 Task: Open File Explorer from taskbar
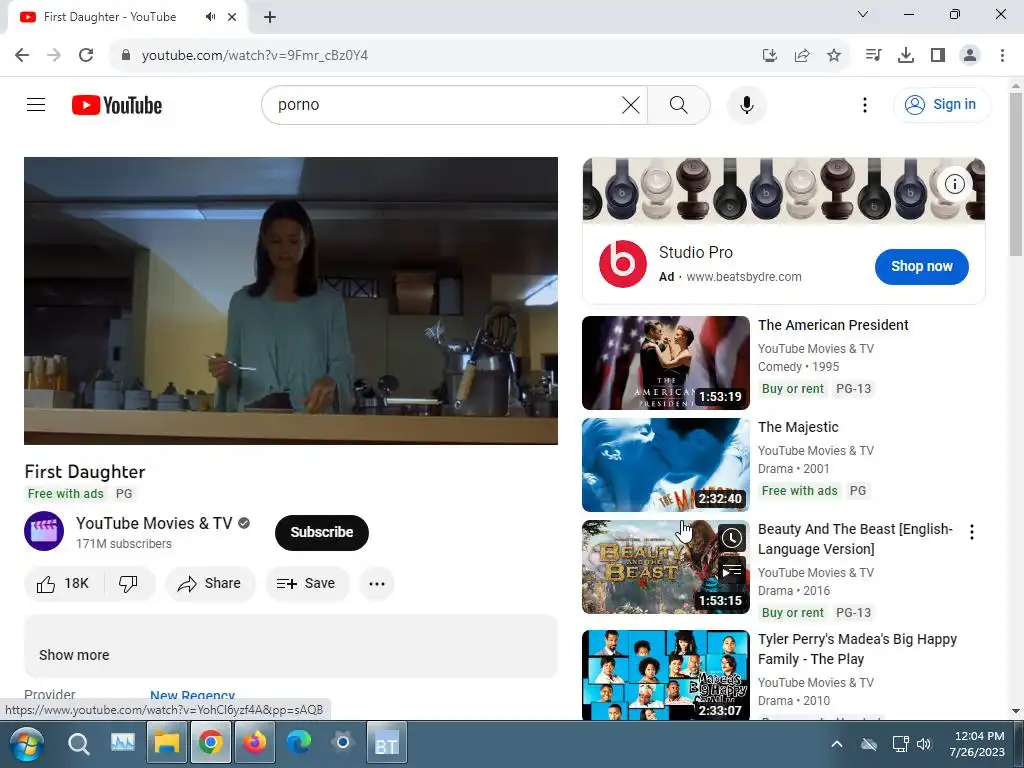click(167, 743)
